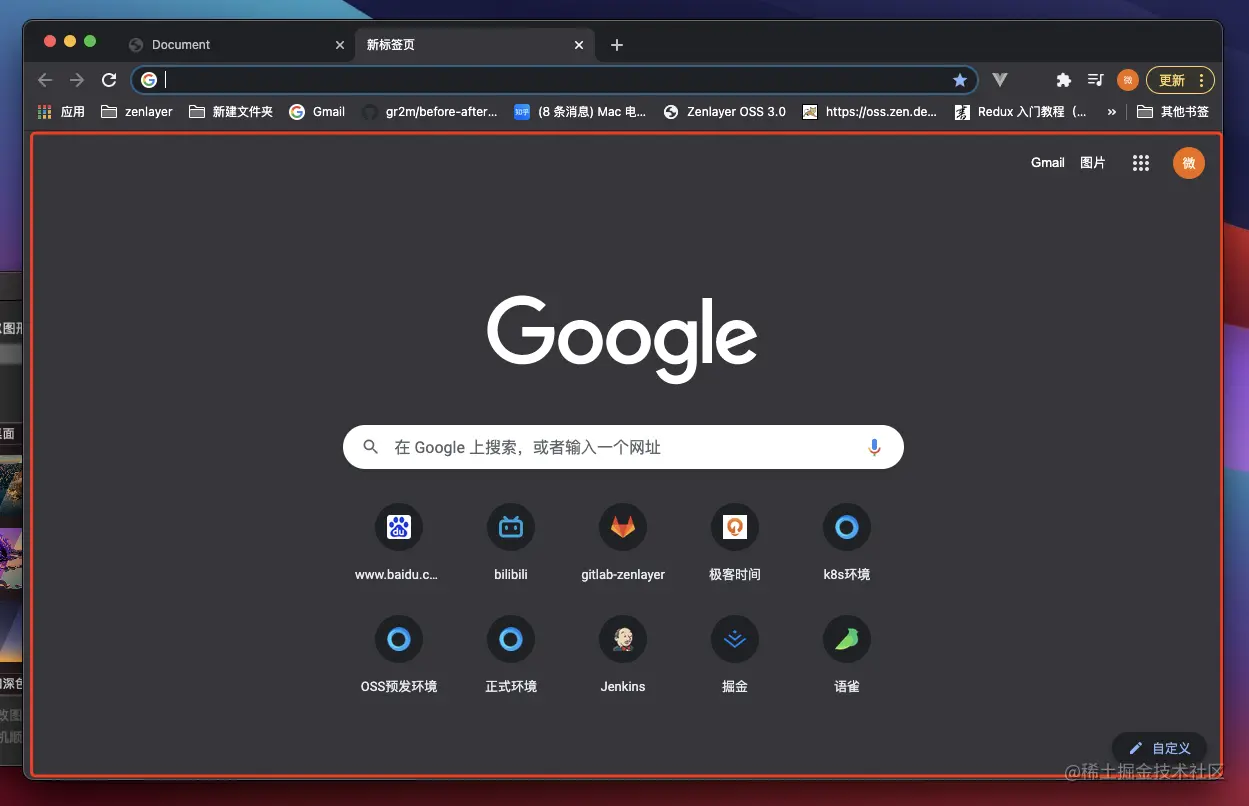Open the 正式环境 shortcut
The height and width of the screenshot is (806, 1249).
click(511, 656)
